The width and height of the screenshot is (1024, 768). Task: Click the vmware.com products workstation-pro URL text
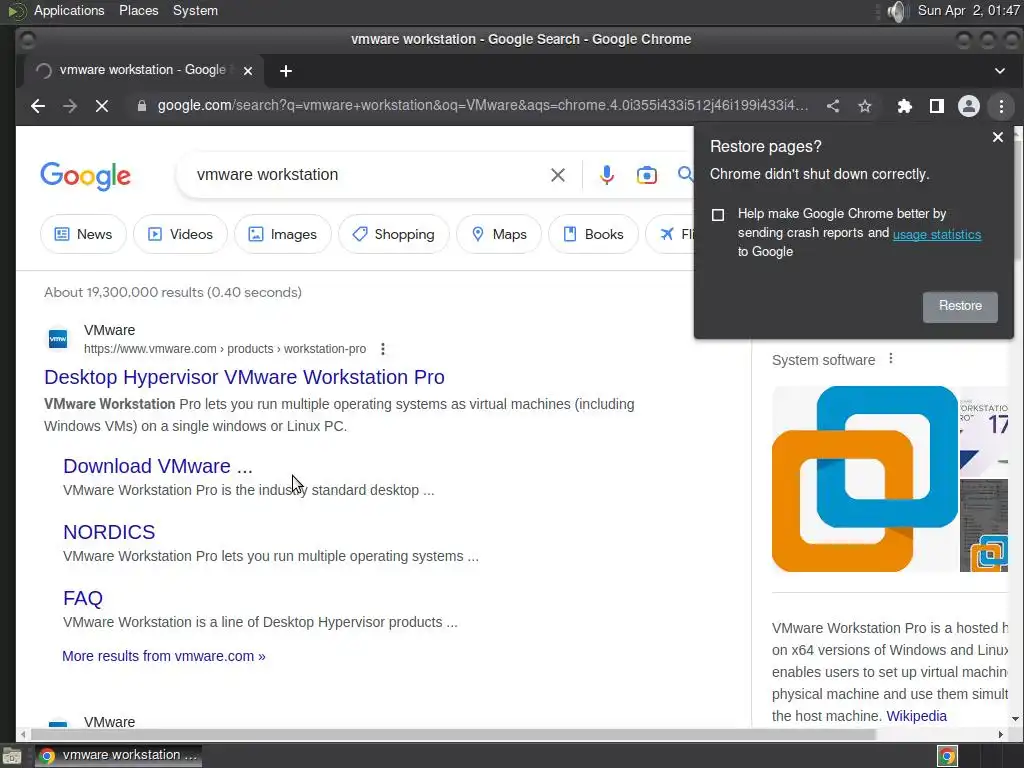coord(225,349)
